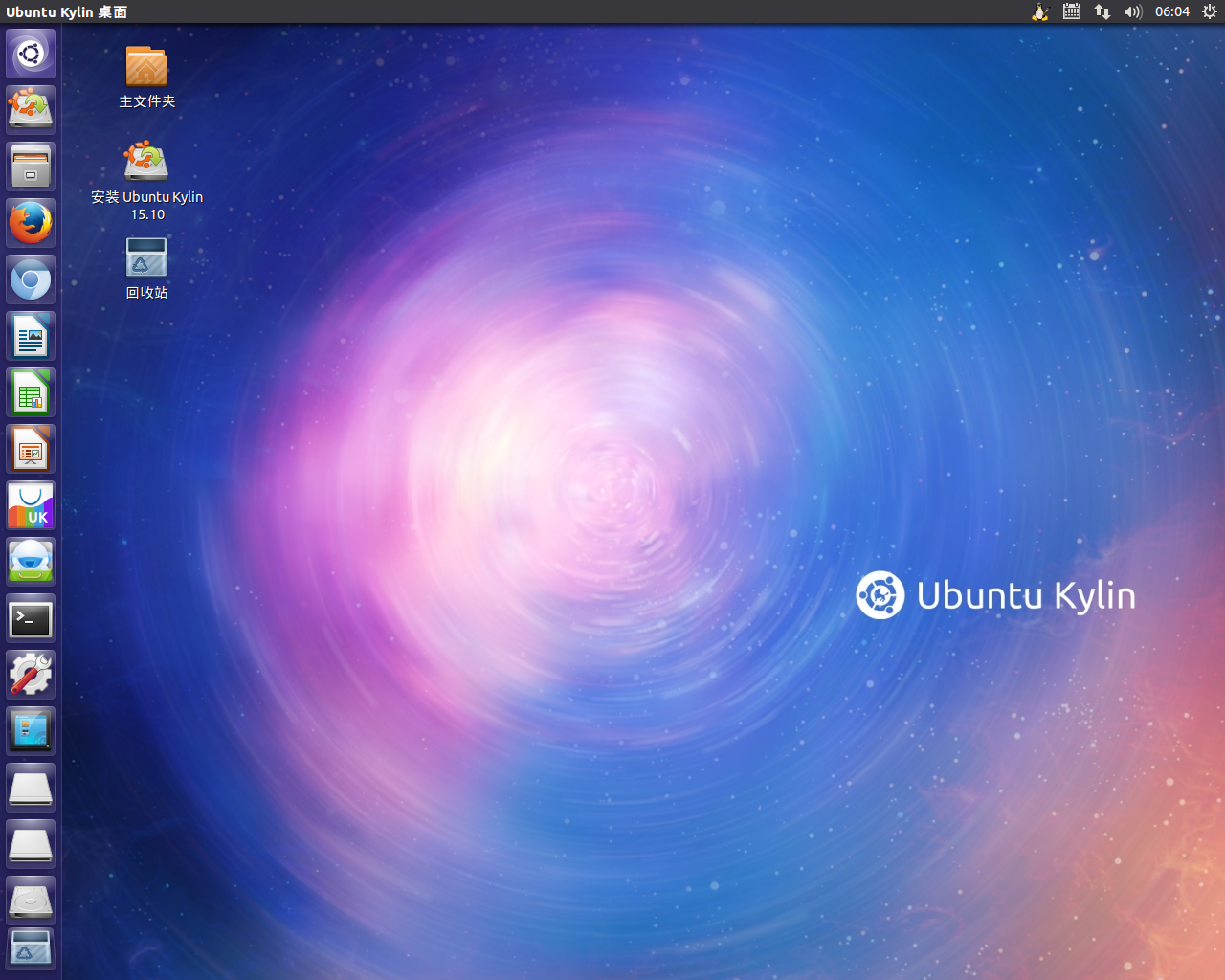Open the first removable drive icon
Viewport: 1225px width, 980px height.
(31, 788)
